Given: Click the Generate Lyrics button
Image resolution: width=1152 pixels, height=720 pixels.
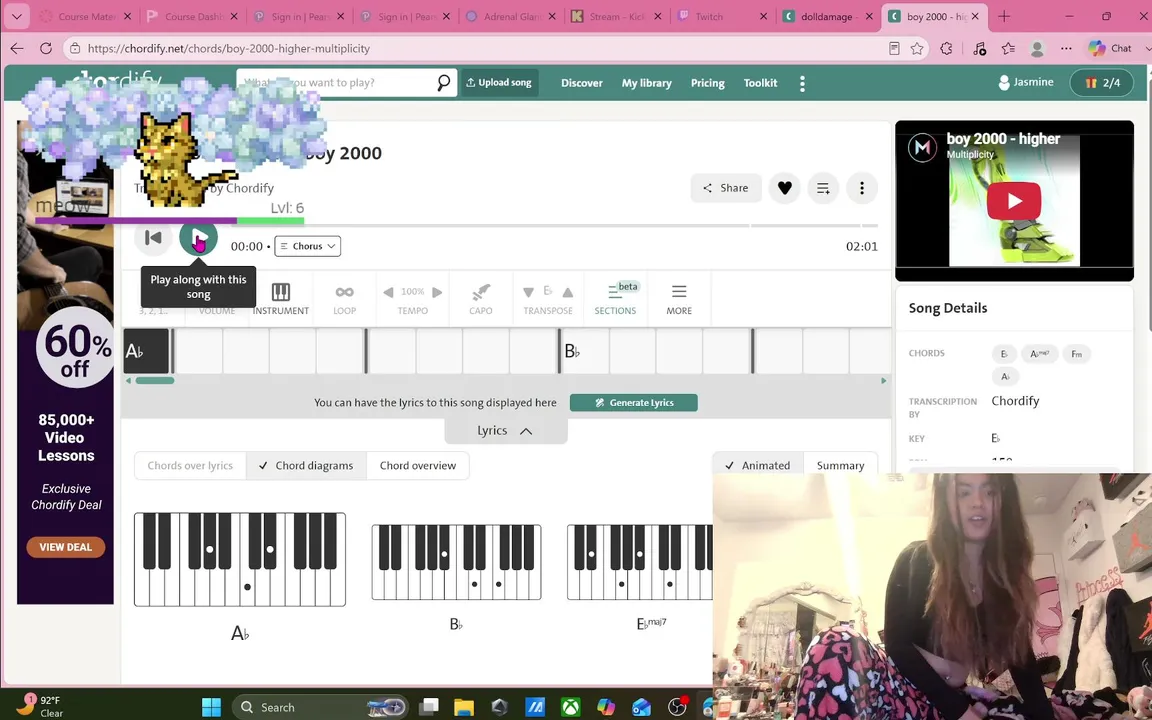Looking at the screenshot, I should (633, 403).
